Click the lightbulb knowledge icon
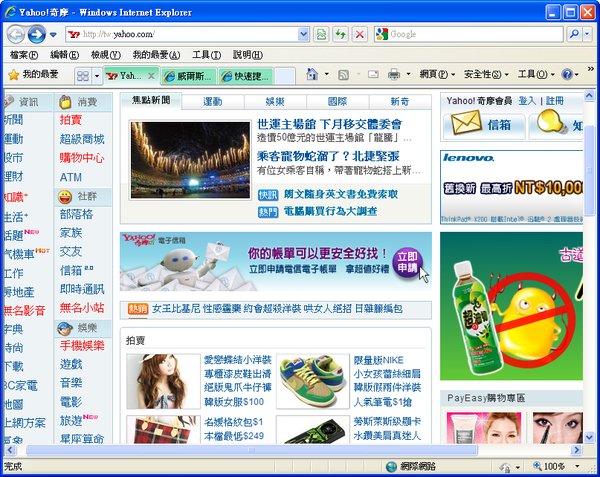Image resolution: width=600 pixels, height=477 pixels. (x=552, y=122)
